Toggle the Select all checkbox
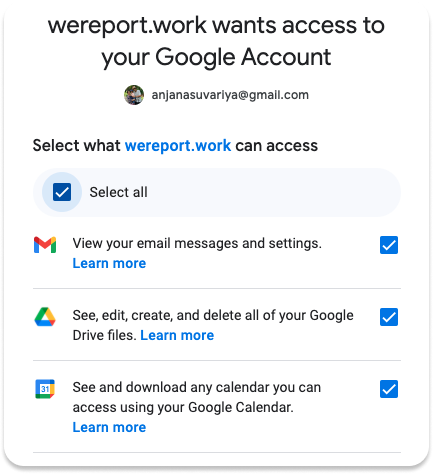Screen dimensions: 433x474 pos(62,192)
